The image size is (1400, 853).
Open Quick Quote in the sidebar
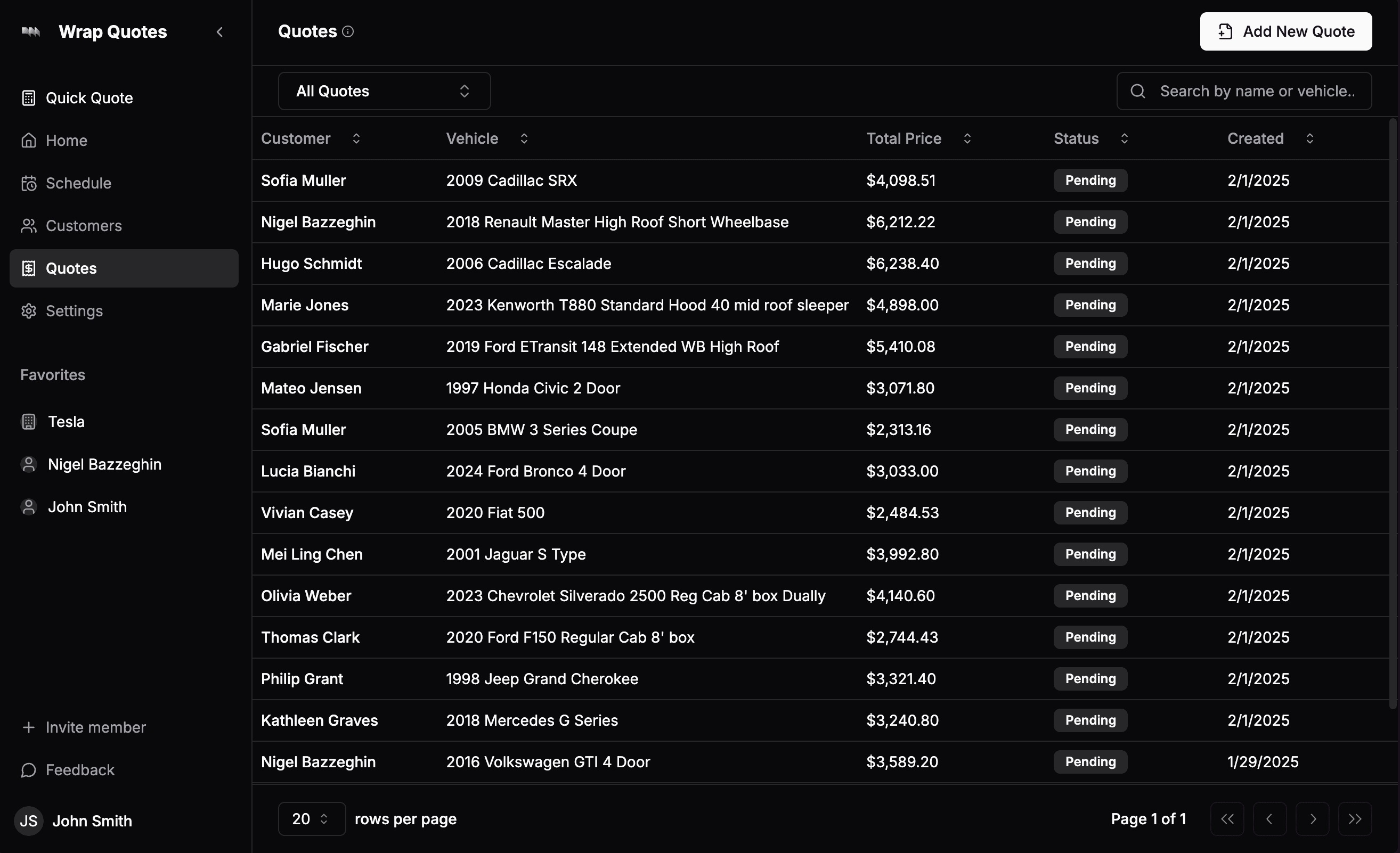point(124,97)
